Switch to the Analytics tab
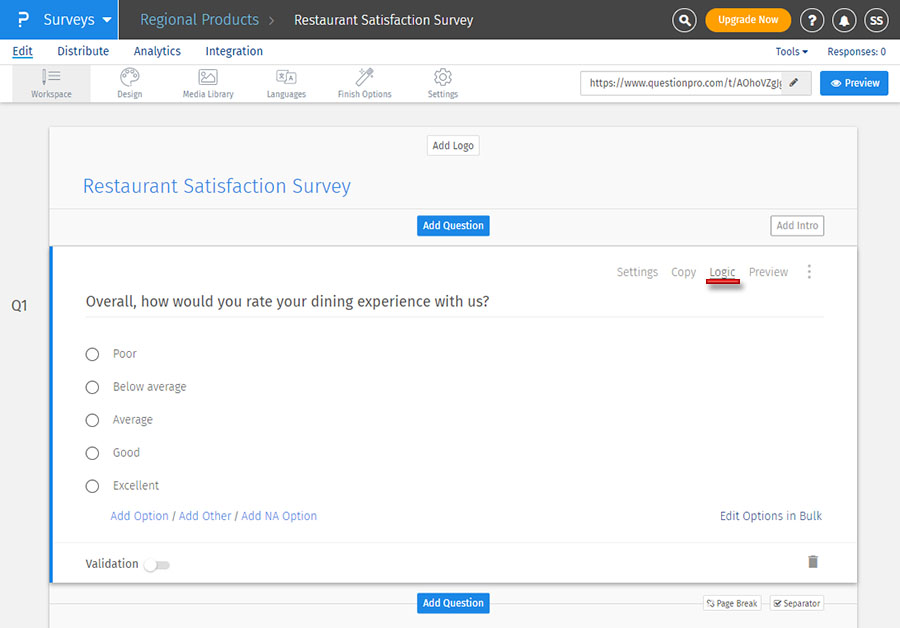 [x=157, y=51]
